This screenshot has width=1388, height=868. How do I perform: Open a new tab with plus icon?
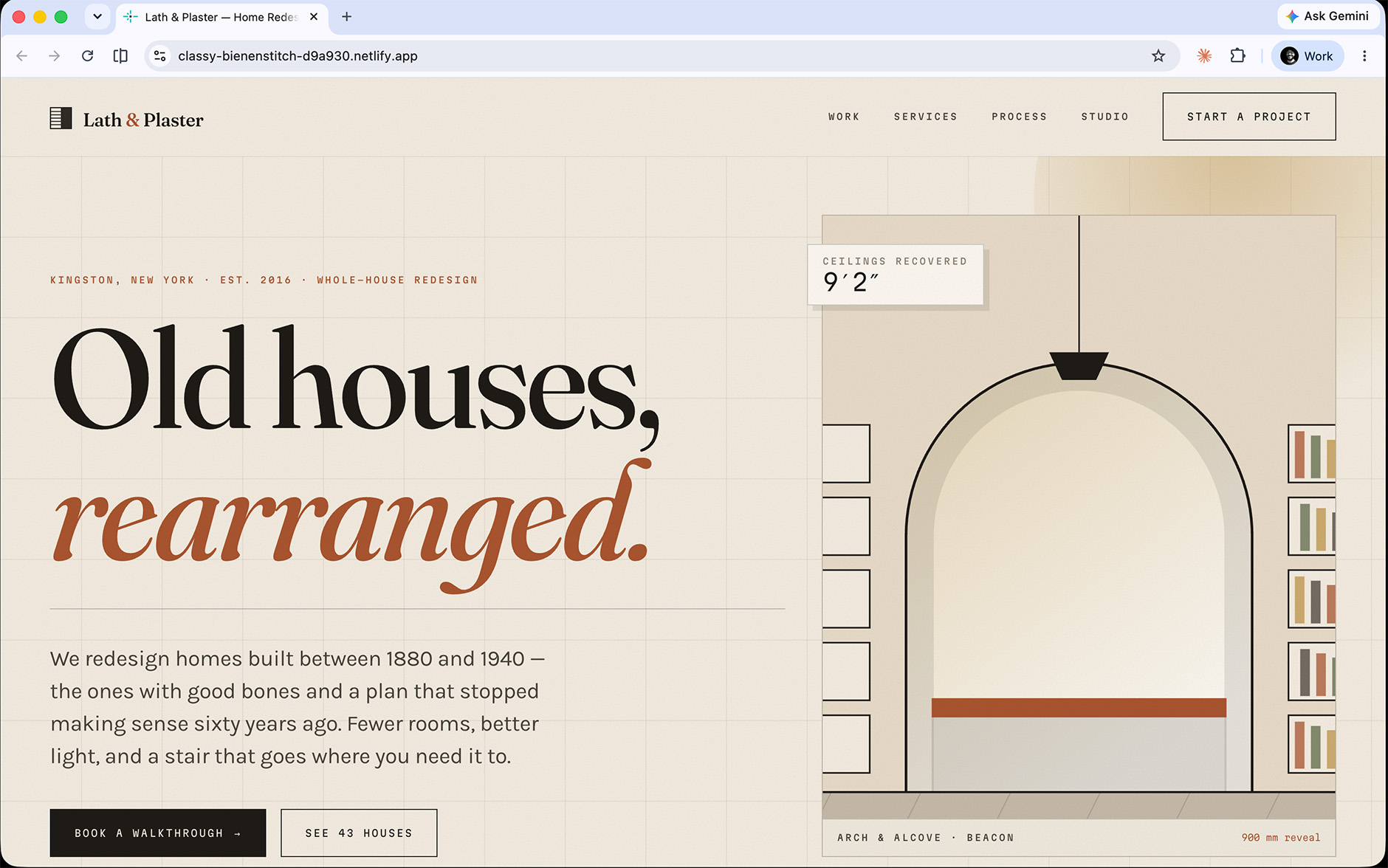(x=346, y=17)
